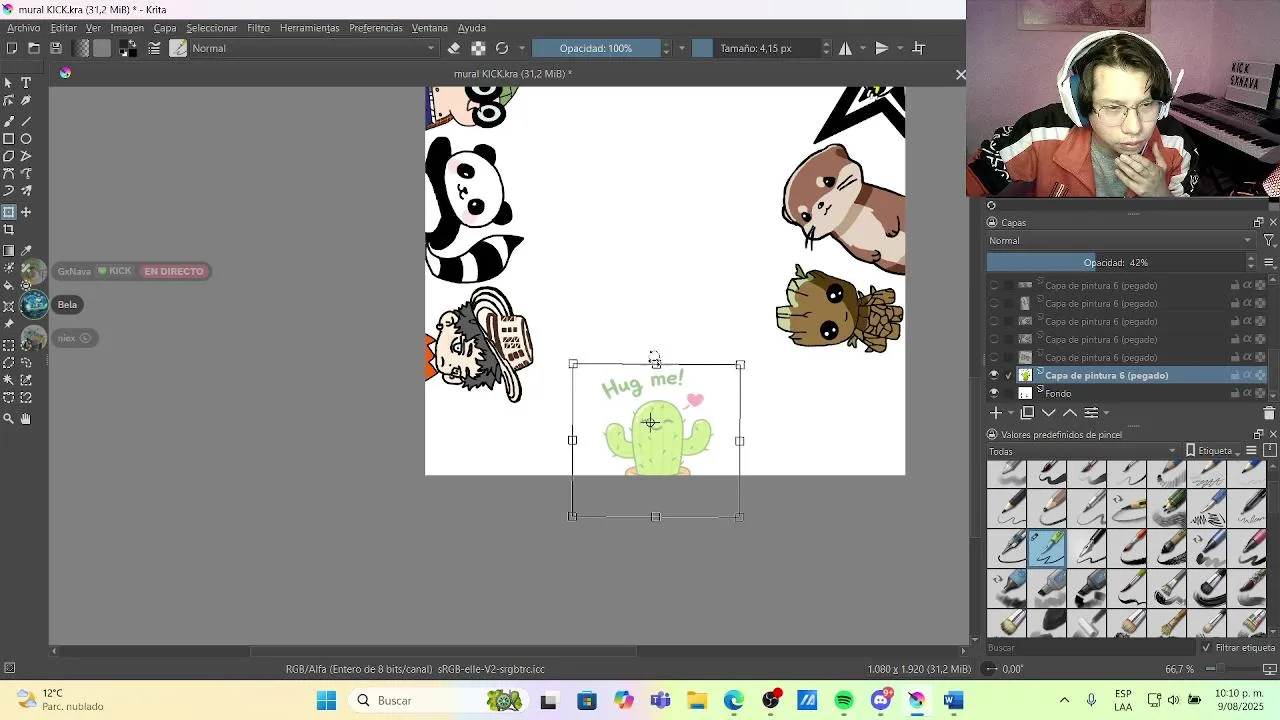The height and width of the screenshot is (720, 1280).
Task: Adjust the toolbar Opacidad 100% slider
Action: pos(596,48)
